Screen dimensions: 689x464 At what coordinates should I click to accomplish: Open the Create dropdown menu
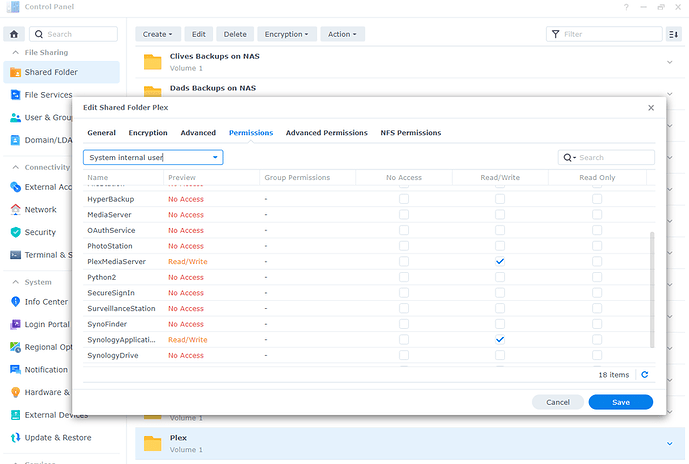point(157,34)
